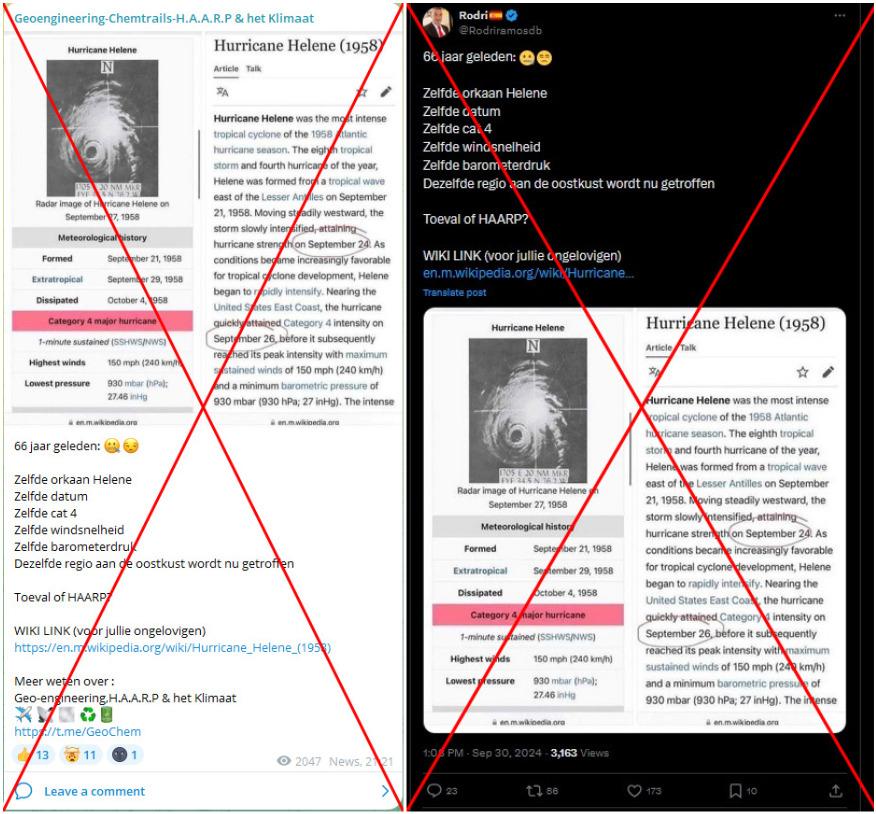This screenshot has width=876, height=814.
Task: Click the language translate icon in left Wikipedia screenshot
Action: [222, 92]
